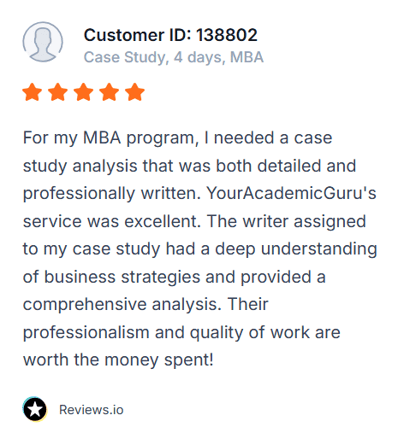Click the fifth orange rating star
This screenshot has width=398, height=427.
(x=135, y=92)
